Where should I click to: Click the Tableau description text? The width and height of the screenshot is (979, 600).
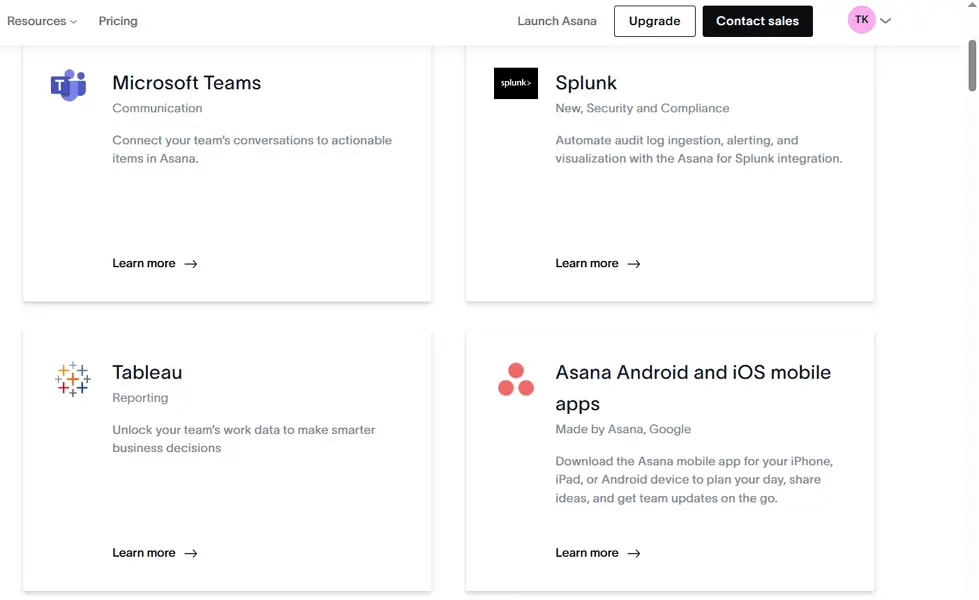pyautogui.click(x=244, y=439)
